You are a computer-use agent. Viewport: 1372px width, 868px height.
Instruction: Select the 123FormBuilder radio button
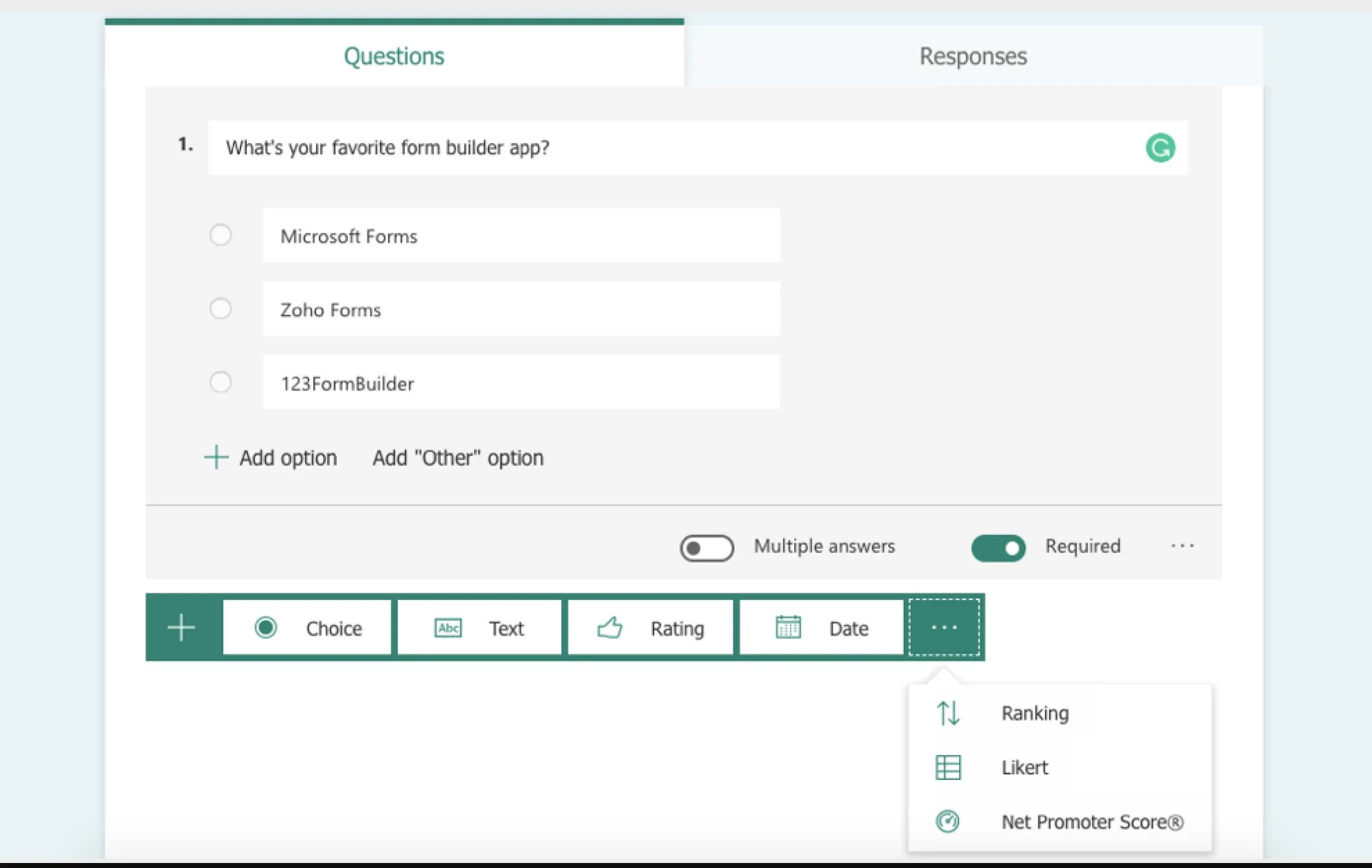pos(220,382)
